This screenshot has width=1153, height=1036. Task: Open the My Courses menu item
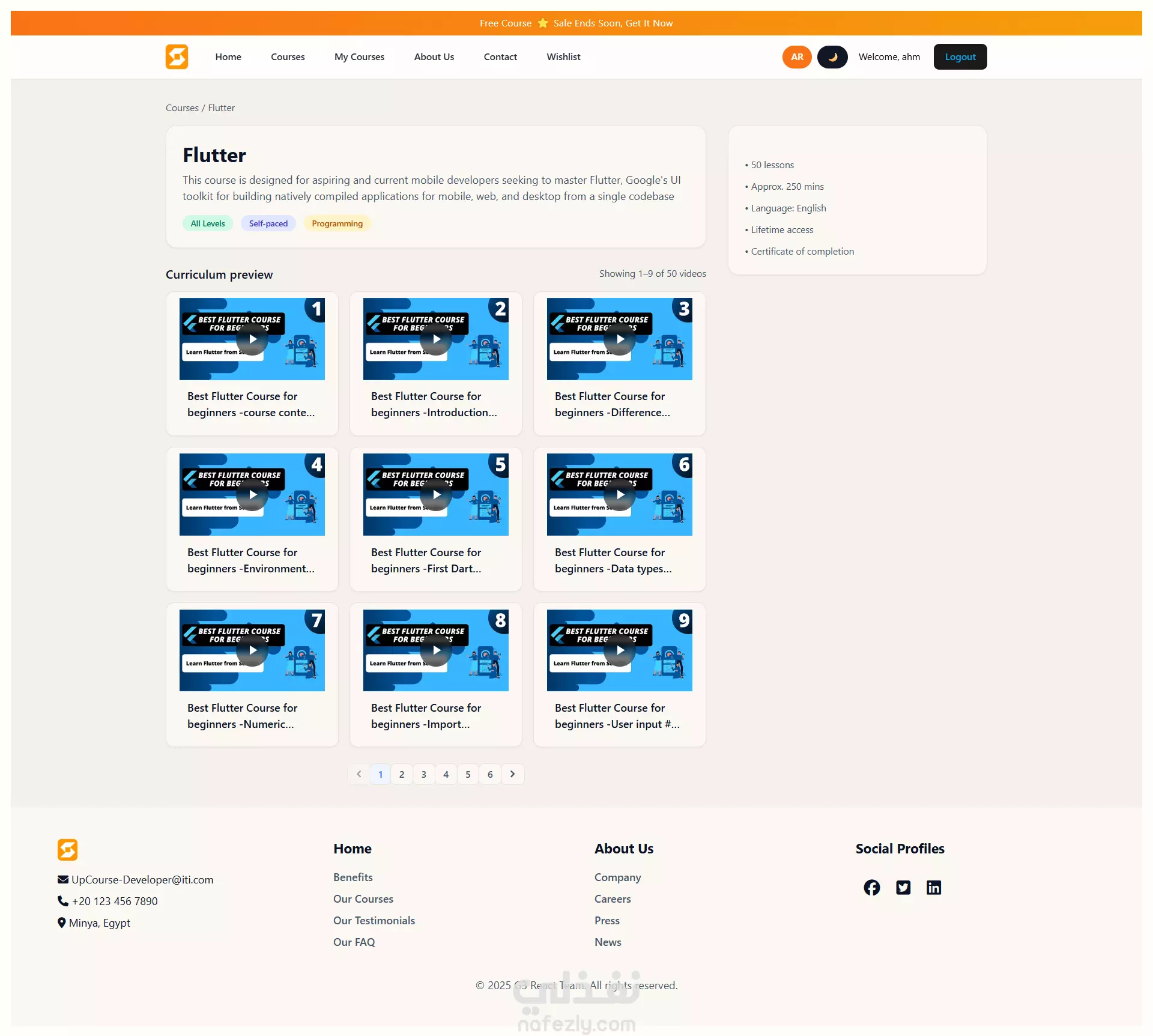359,56
